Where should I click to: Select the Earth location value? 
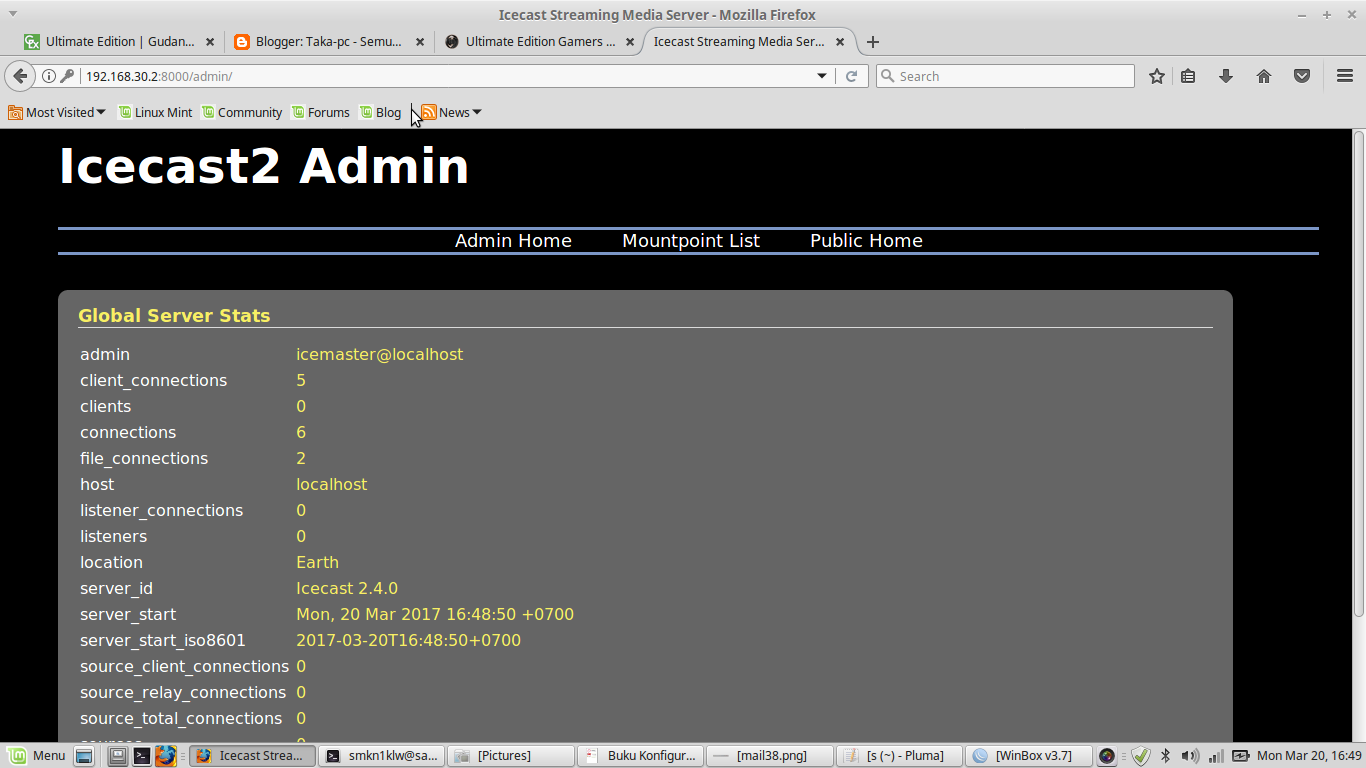click(x=317, y=563)
